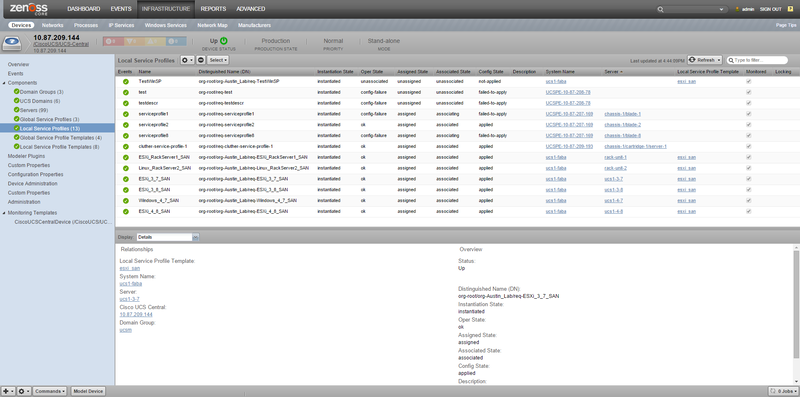Viewport: 800px width, 397px height.
Task: Click green event icon in serviceprofile1 row
Action: coord(126,114)
